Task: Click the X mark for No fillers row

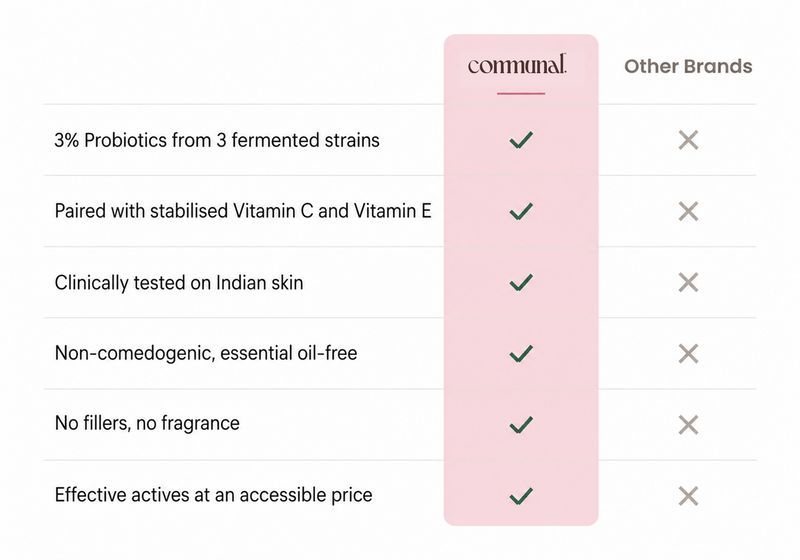Action: (688, 424)
